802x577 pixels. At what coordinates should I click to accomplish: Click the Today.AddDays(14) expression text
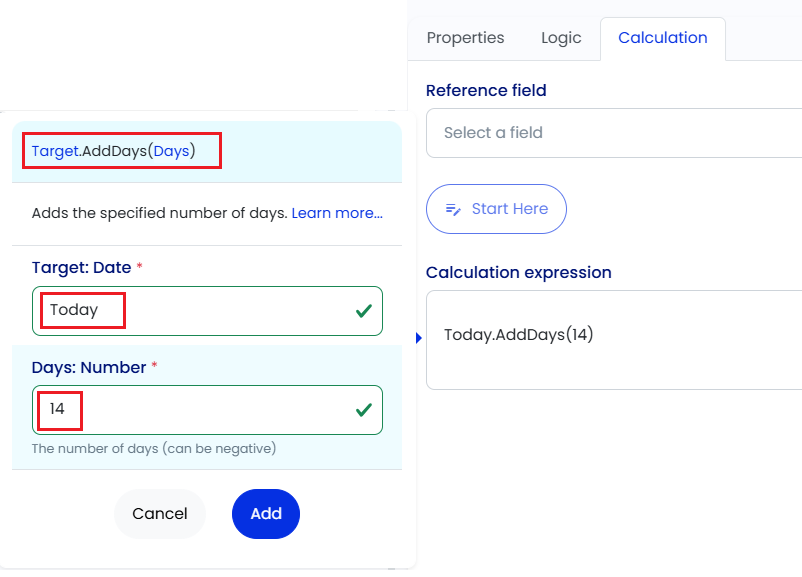[x=519, y=335]
